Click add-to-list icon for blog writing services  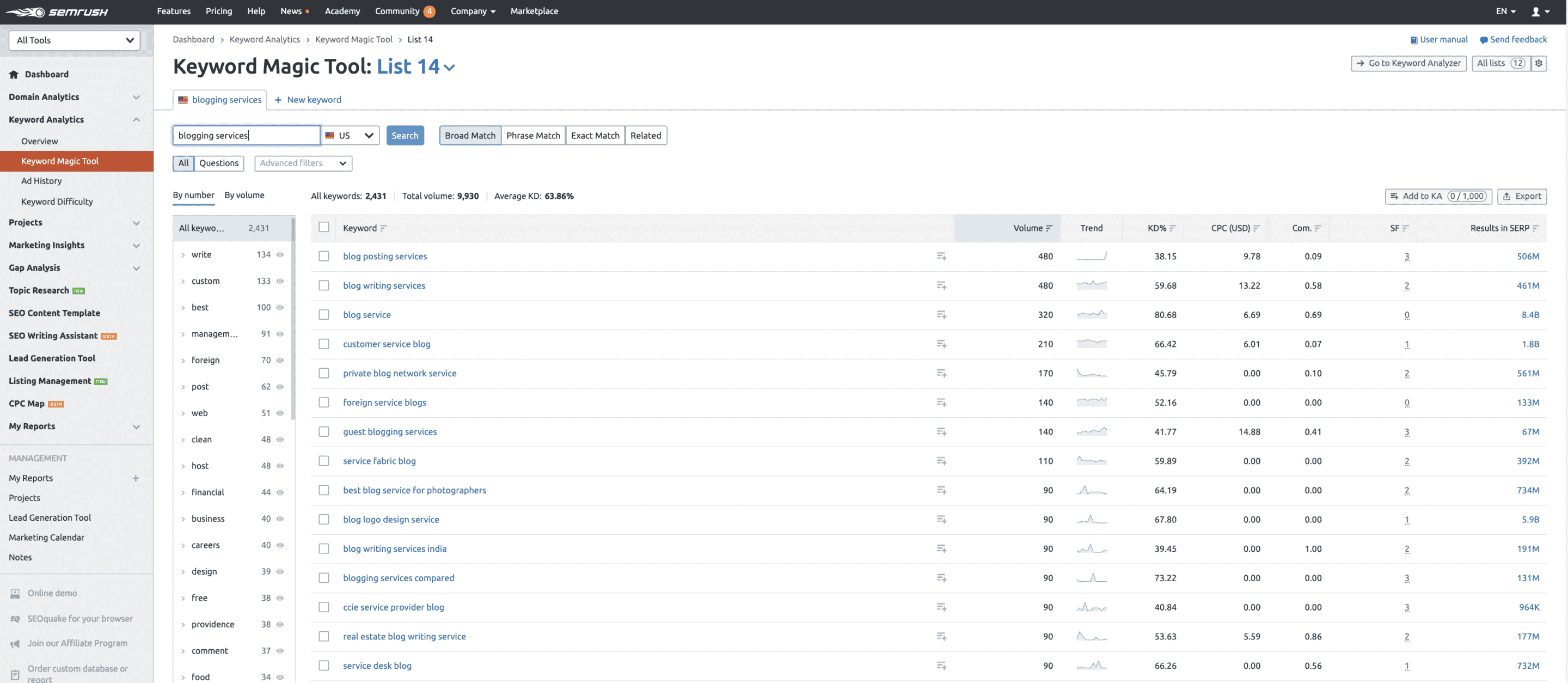coord(941,285)
